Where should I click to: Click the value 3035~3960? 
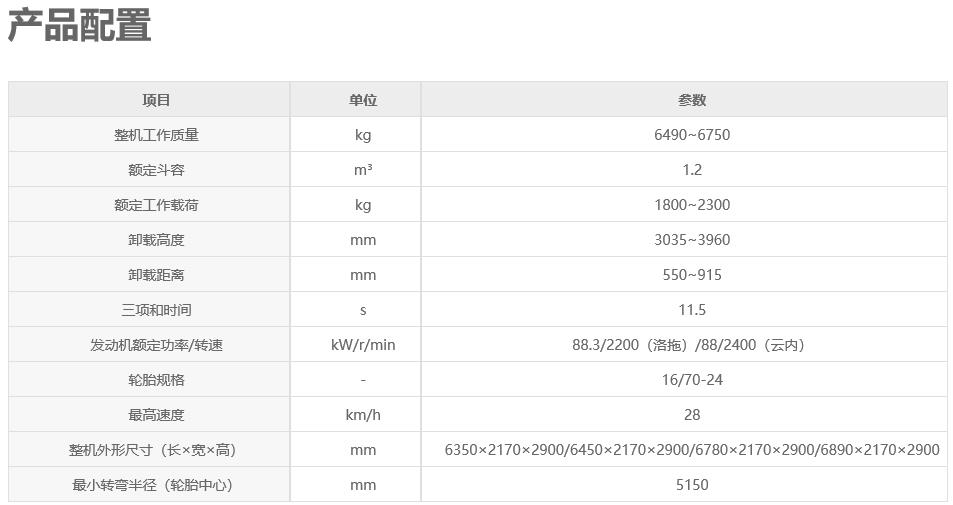tap(692, 240)
